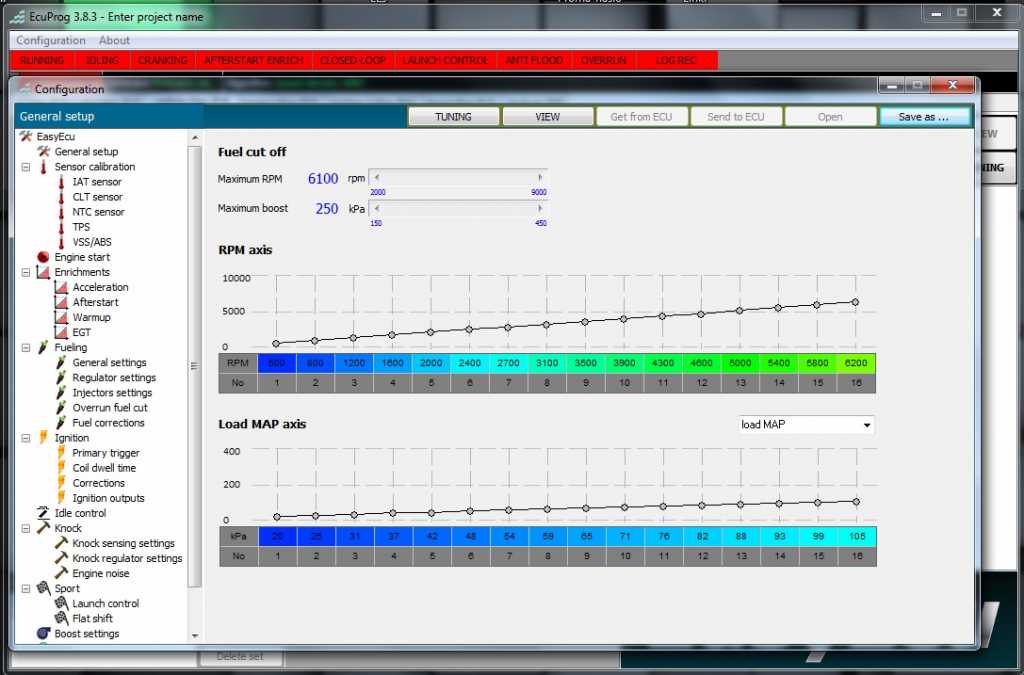1024x675 pixels.
Task: Click right arrow of Maximum RPM slider
Action: tap(540, 178)
